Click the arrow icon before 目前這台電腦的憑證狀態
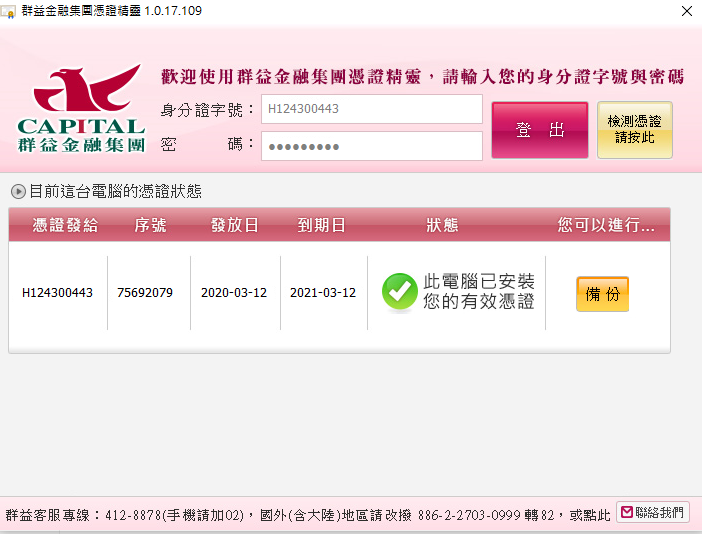 (18, 192)
